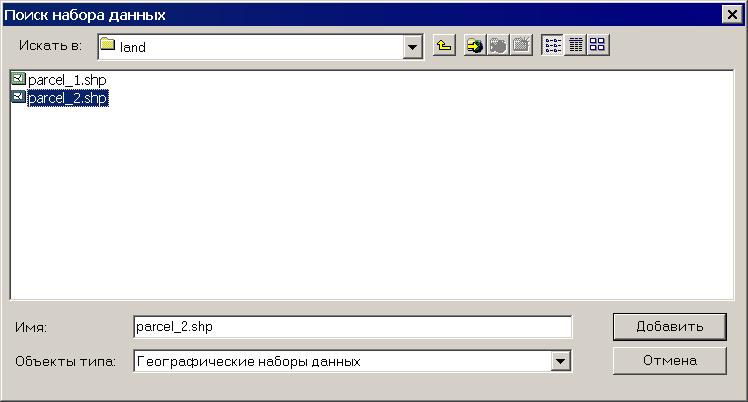Switch to List view
Screen dimensions: 748x402
552,46
